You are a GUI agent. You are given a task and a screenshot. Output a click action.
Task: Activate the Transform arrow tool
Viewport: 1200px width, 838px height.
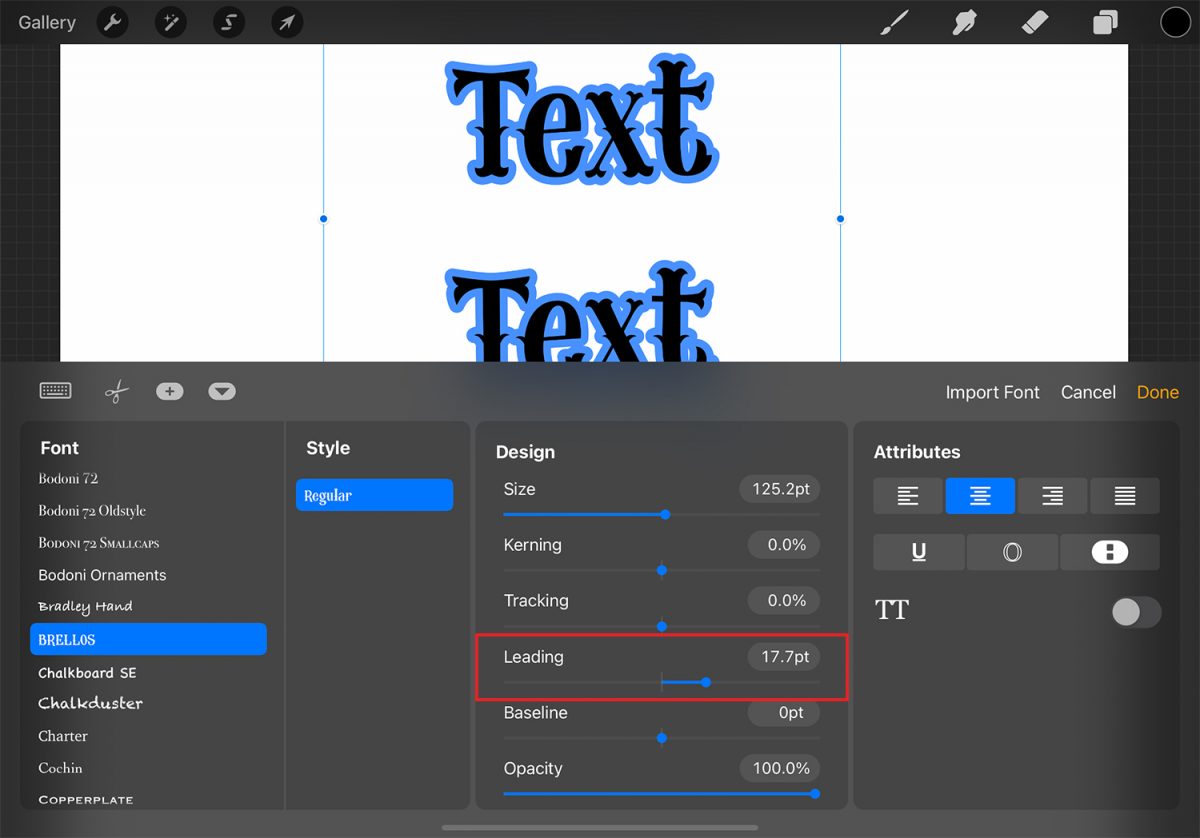pyautogui.click(x=287, y=22)
